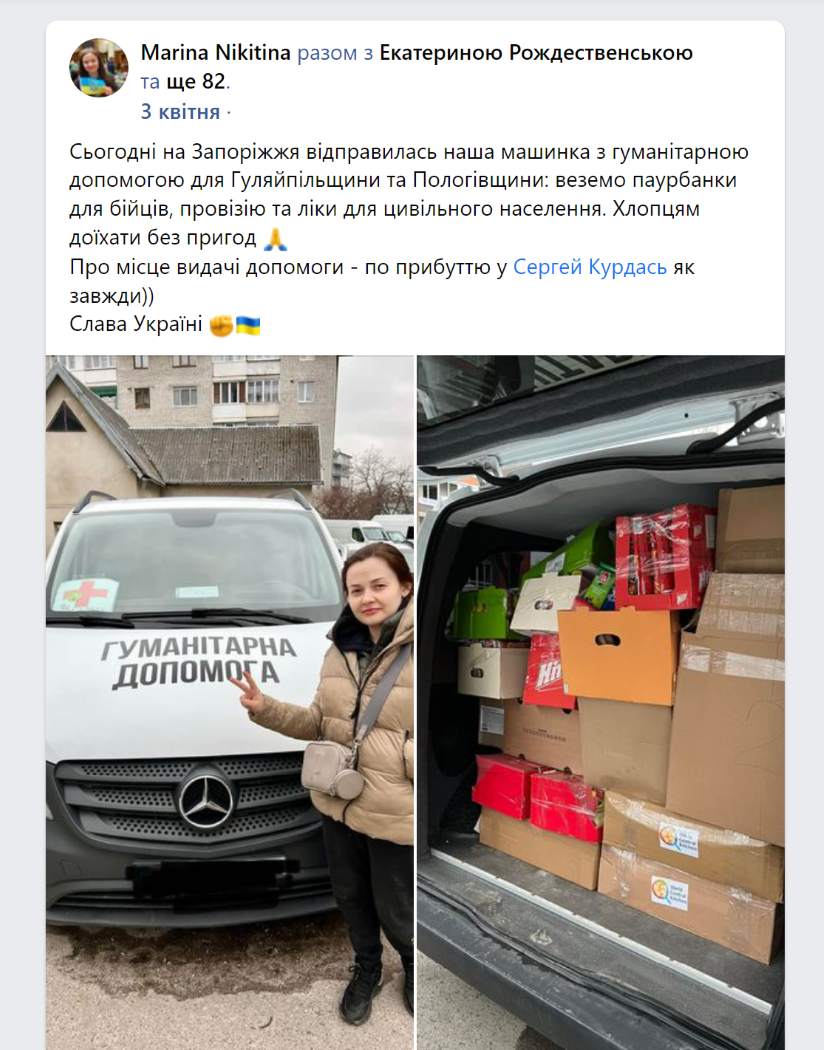The height and width of the screenshot is (1050, 824).
Task: Follow the Сергей Курдась mention link
Action: [x=590, y=267]
